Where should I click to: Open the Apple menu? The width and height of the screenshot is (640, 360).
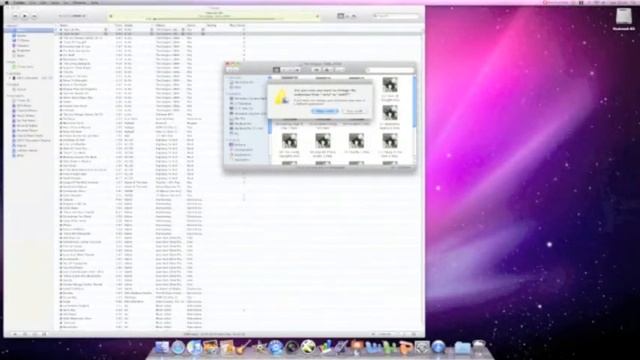tap(7, 2)
